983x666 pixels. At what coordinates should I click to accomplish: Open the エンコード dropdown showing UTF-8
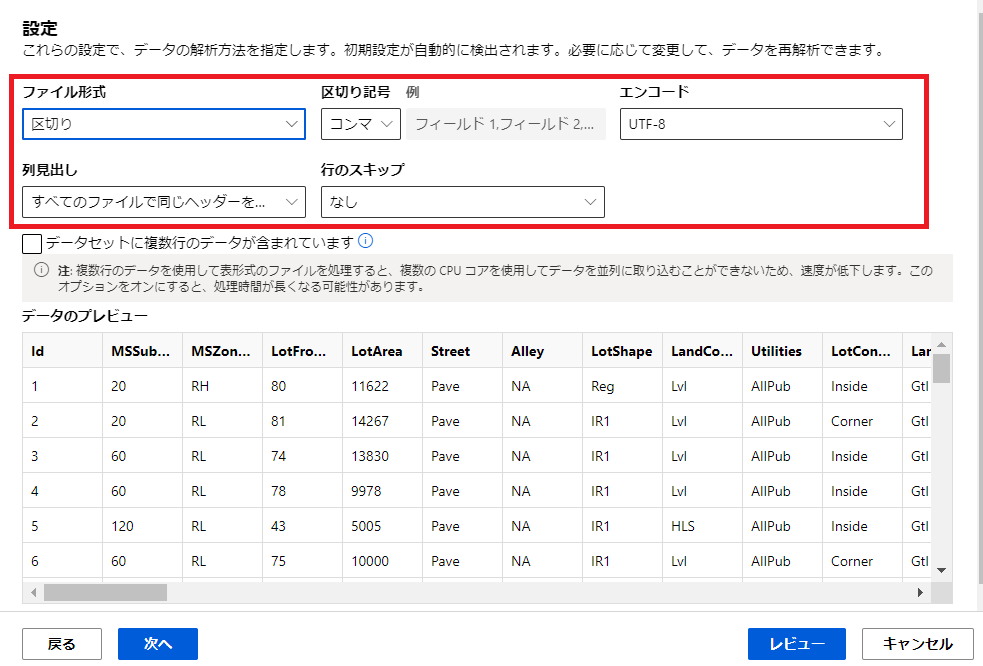pos(761,124)
